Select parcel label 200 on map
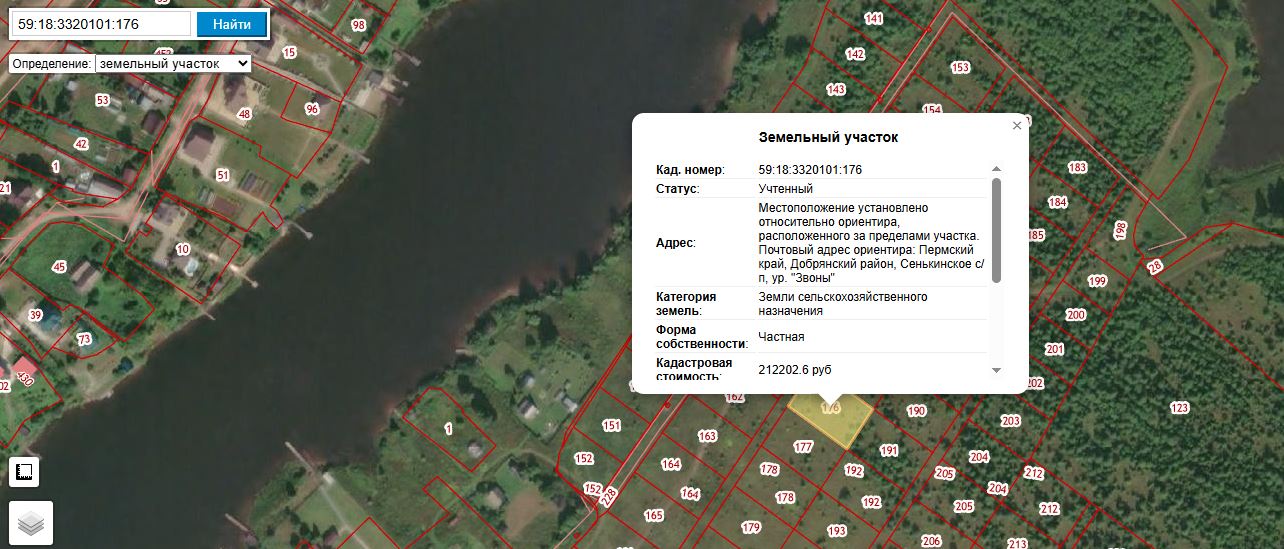 (1076, 315)
